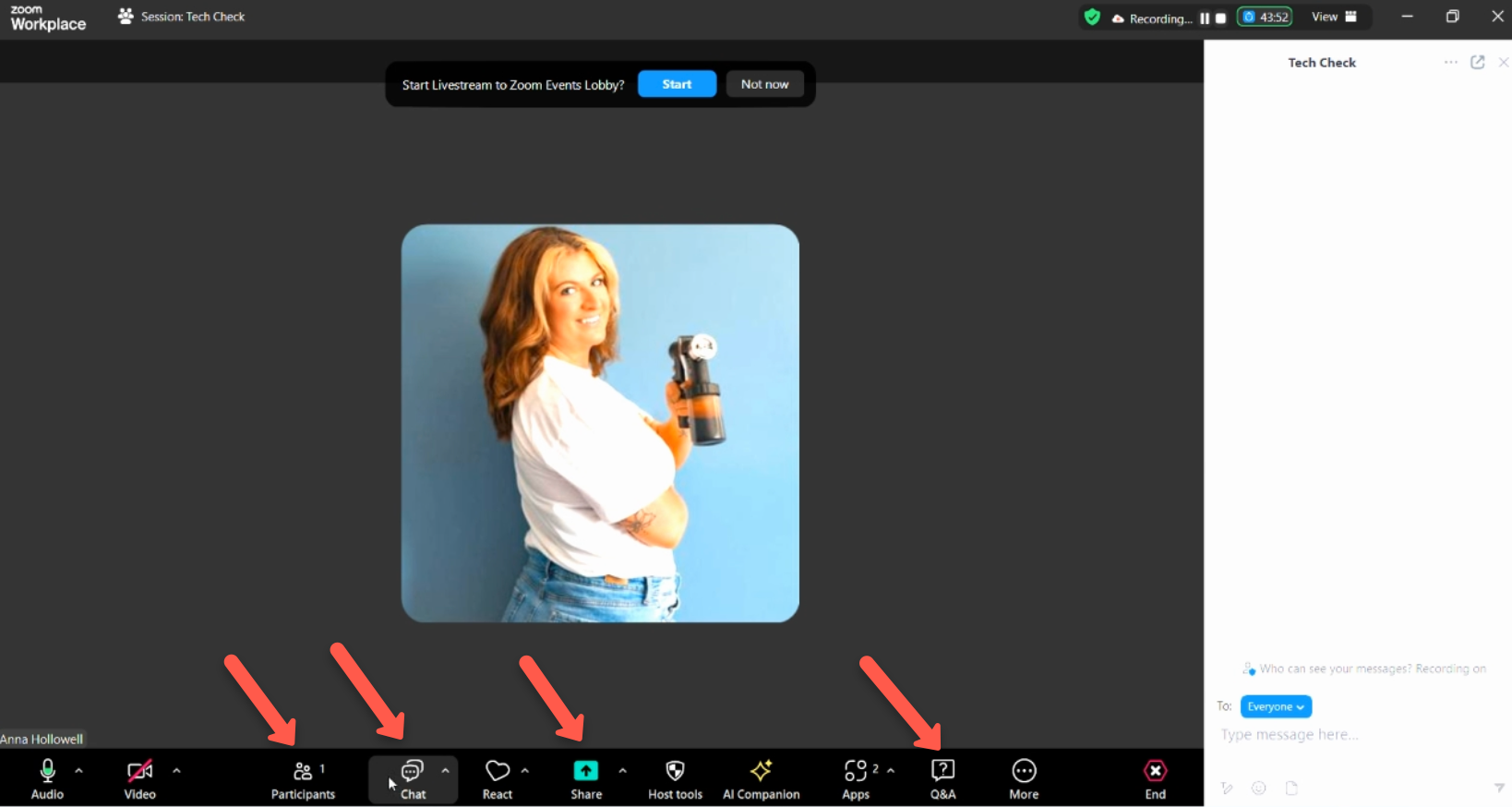The width and height of the screenshot is (1512, 807).
Task: Close the Tech Check chat panel
Action: click(x=1504, y=62)
